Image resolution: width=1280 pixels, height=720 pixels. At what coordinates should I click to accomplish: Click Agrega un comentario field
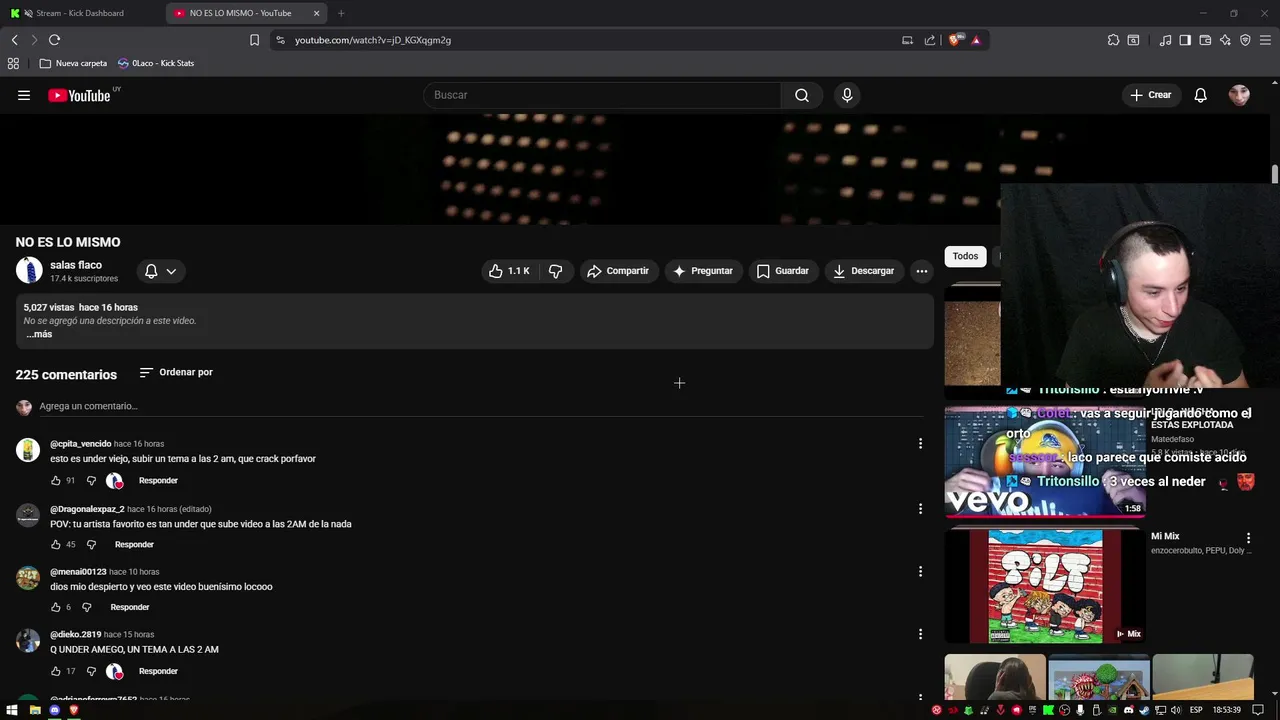480,406
